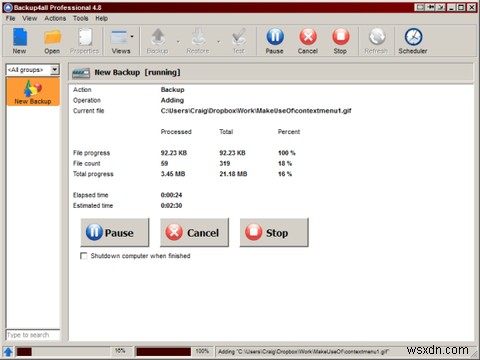
Task: Open the Help menu
Action: click(x=101, y=18)
